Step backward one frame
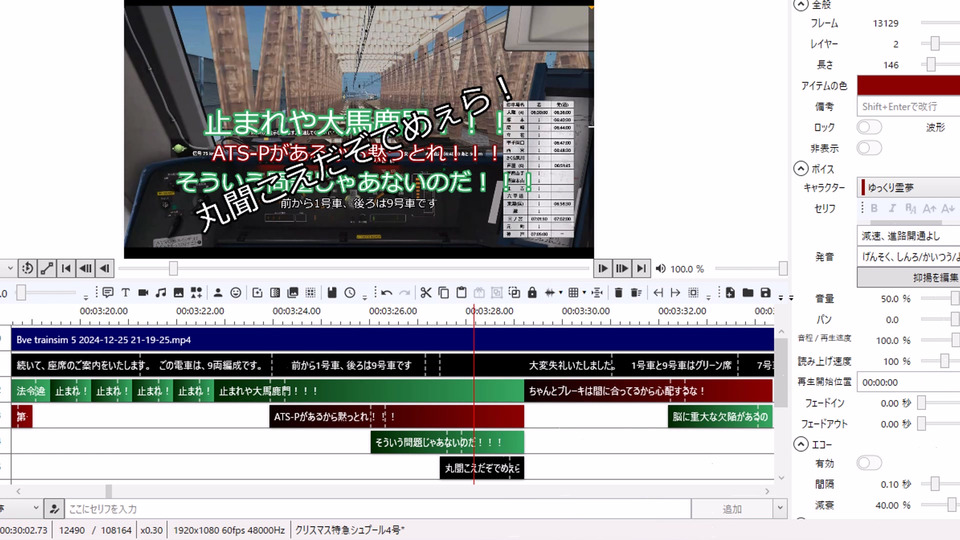 105,268
